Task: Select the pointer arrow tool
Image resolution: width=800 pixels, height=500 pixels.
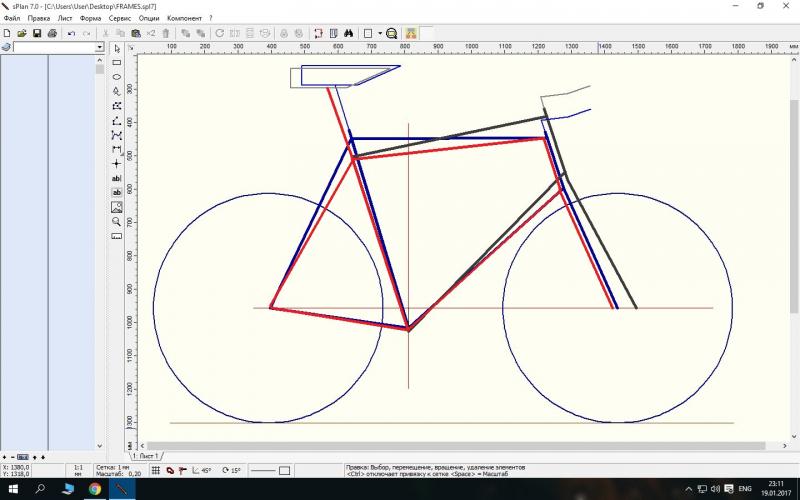Action: click(117, 48)
